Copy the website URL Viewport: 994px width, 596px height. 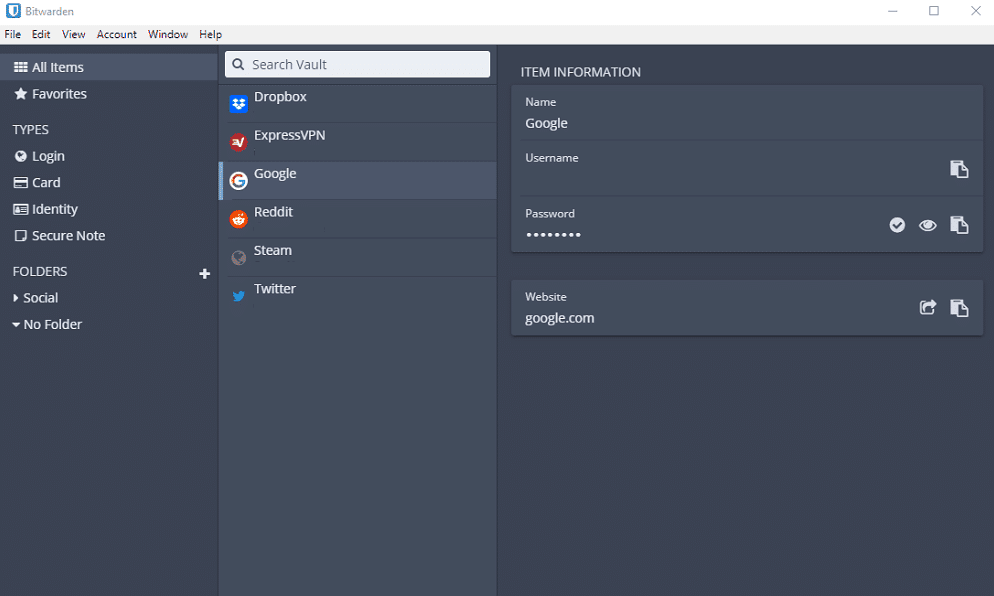click(958, 308)
